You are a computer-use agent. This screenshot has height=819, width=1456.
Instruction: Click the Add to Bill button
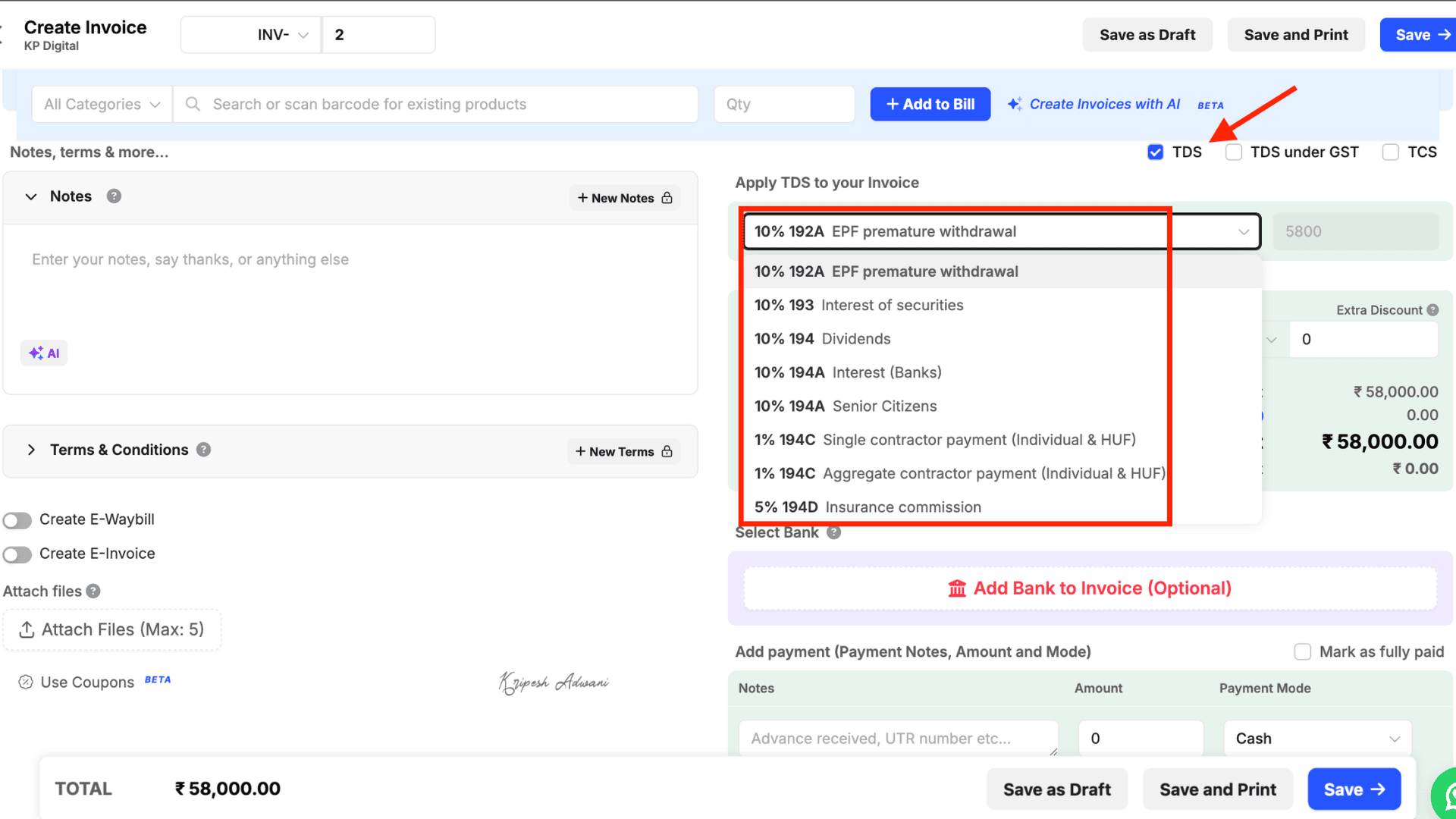[x=930, y=105]
